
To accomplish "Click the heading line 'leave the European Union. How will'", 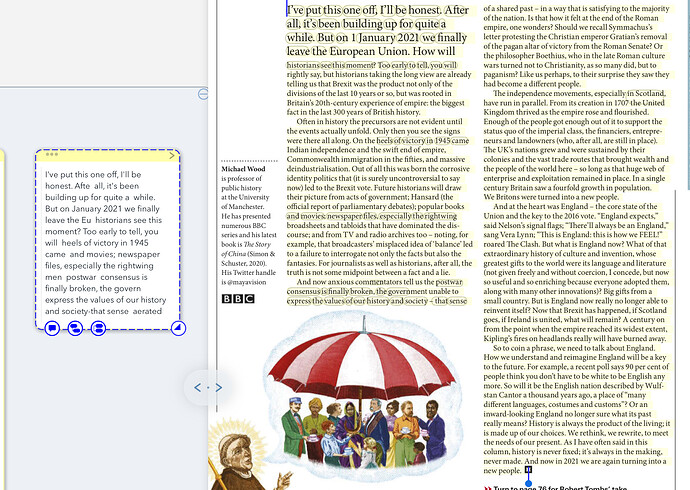I will coord(371,51).
